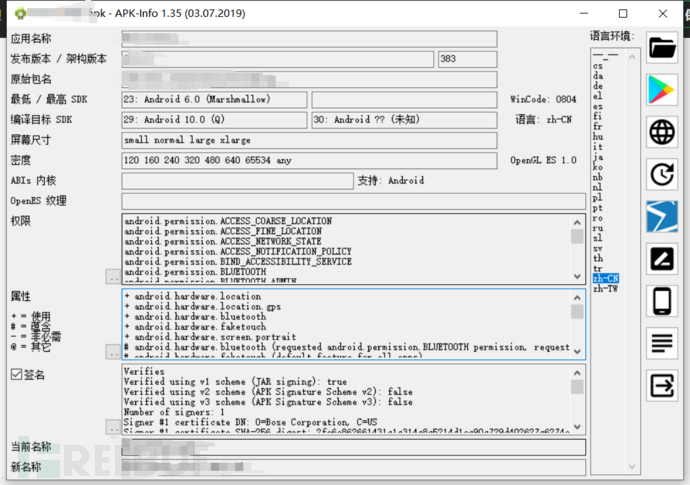This screenshot has height=485, width=690.
Task: Click features list scroll up arrow
Action: click(x=577, y=298)
